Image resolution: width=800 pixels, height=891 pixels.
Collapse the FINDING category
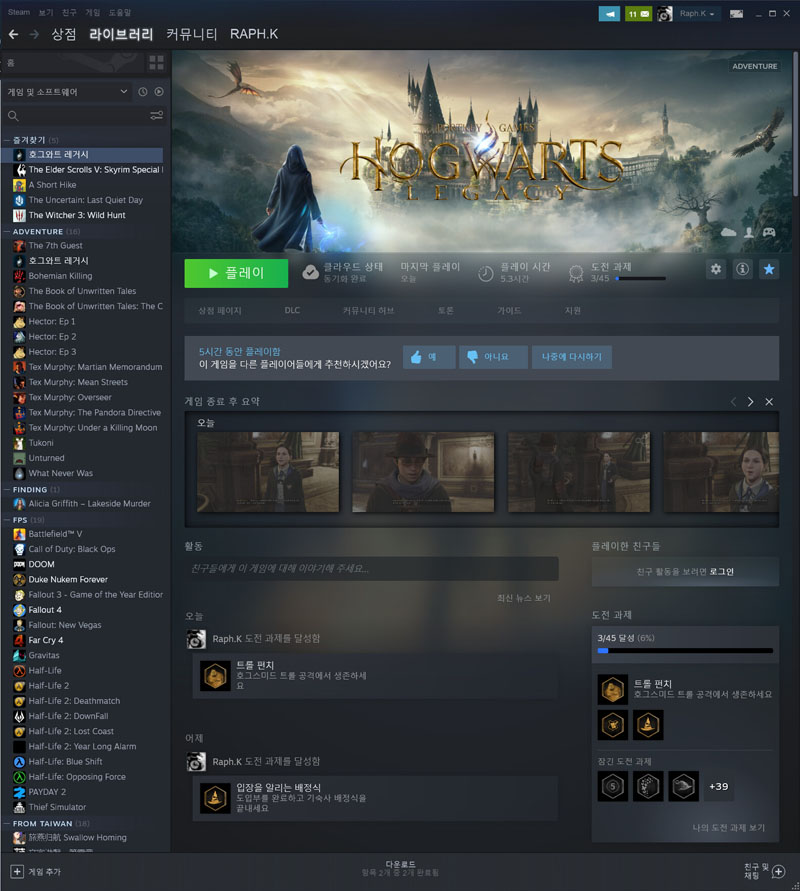click(7, 490)
